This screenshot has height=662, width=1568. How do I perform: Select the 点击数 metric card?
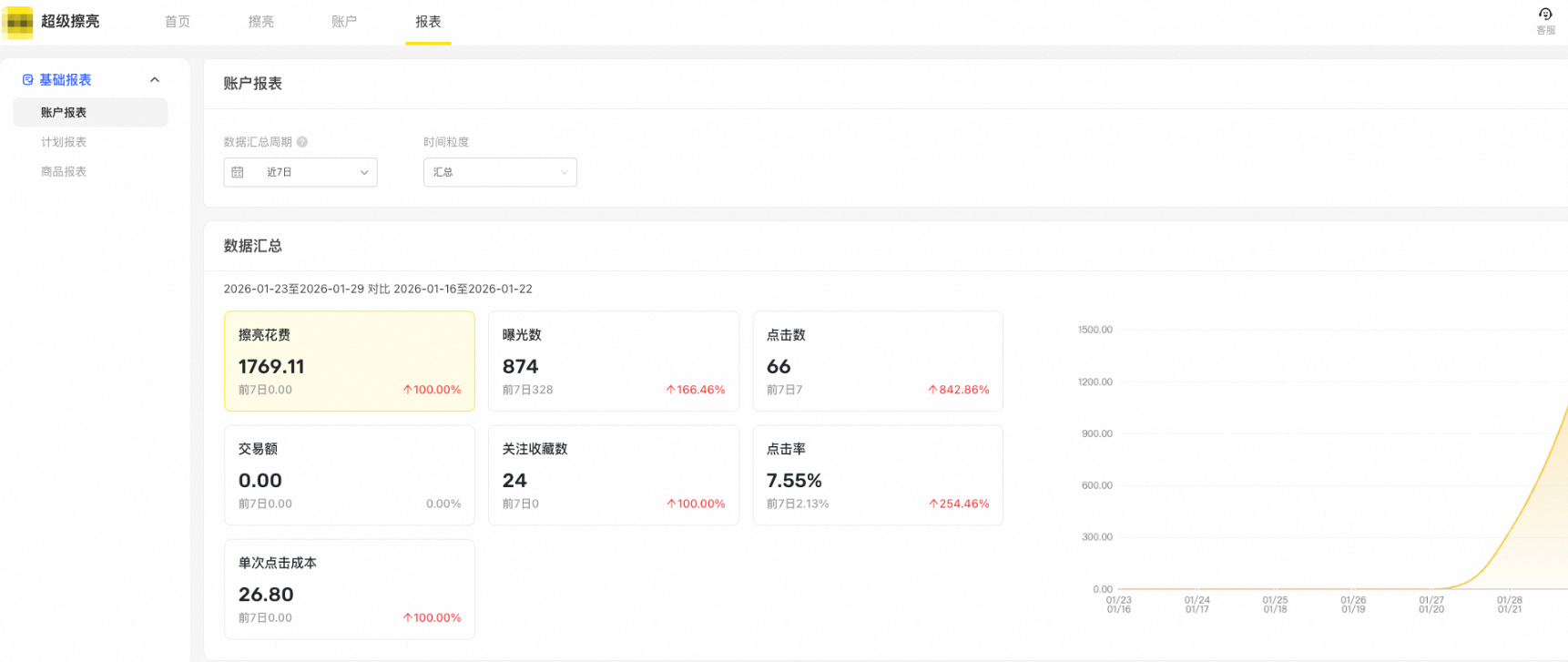(x=878, y=362)
